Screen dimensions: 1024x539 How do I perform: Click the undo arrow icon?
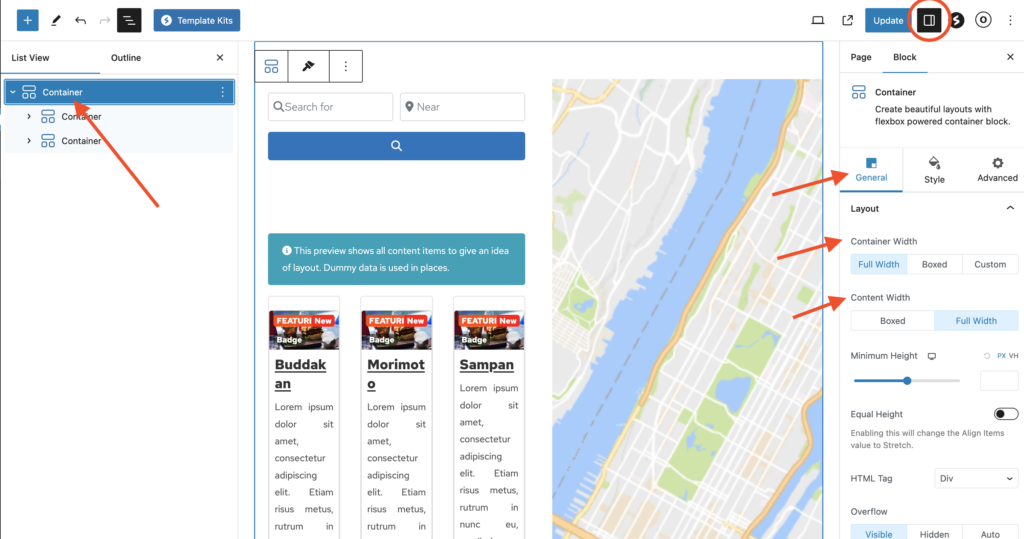[x=80, y=20]
